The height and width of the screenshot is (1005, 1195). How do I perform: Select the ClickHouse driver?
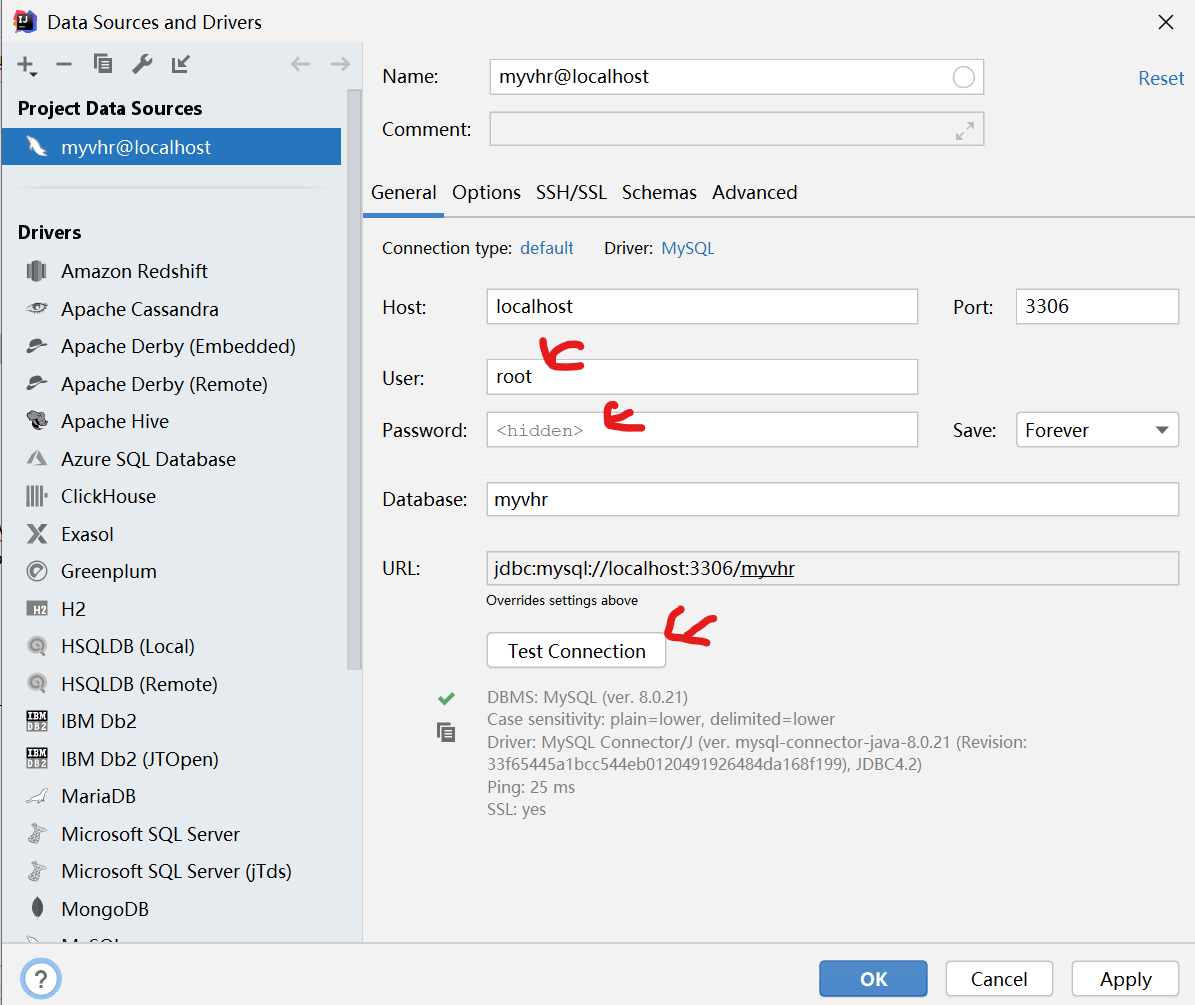(x=108, y=497)
